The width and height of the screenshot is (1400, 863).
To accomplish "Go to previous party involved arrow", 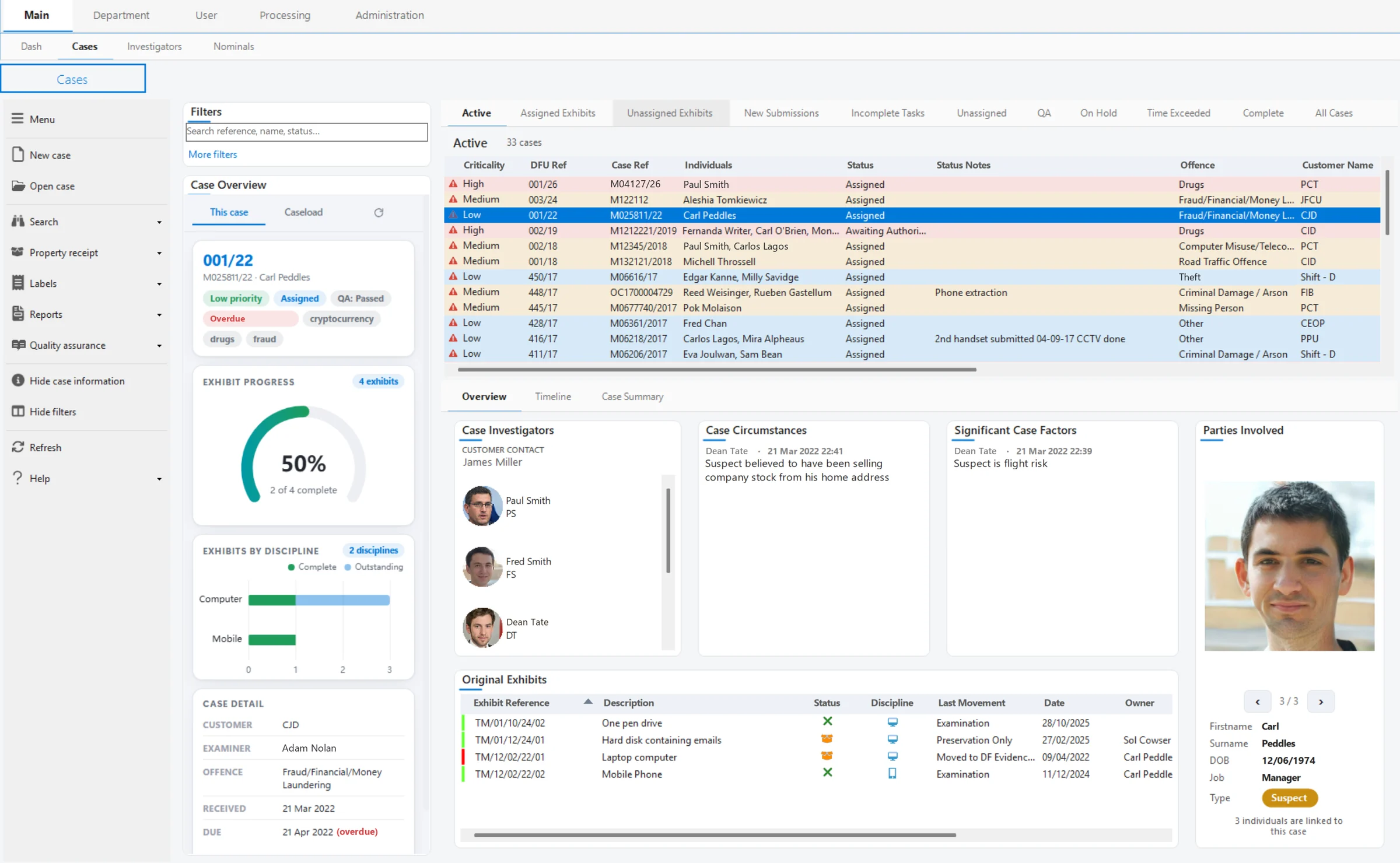I will tap(1257, 701).
